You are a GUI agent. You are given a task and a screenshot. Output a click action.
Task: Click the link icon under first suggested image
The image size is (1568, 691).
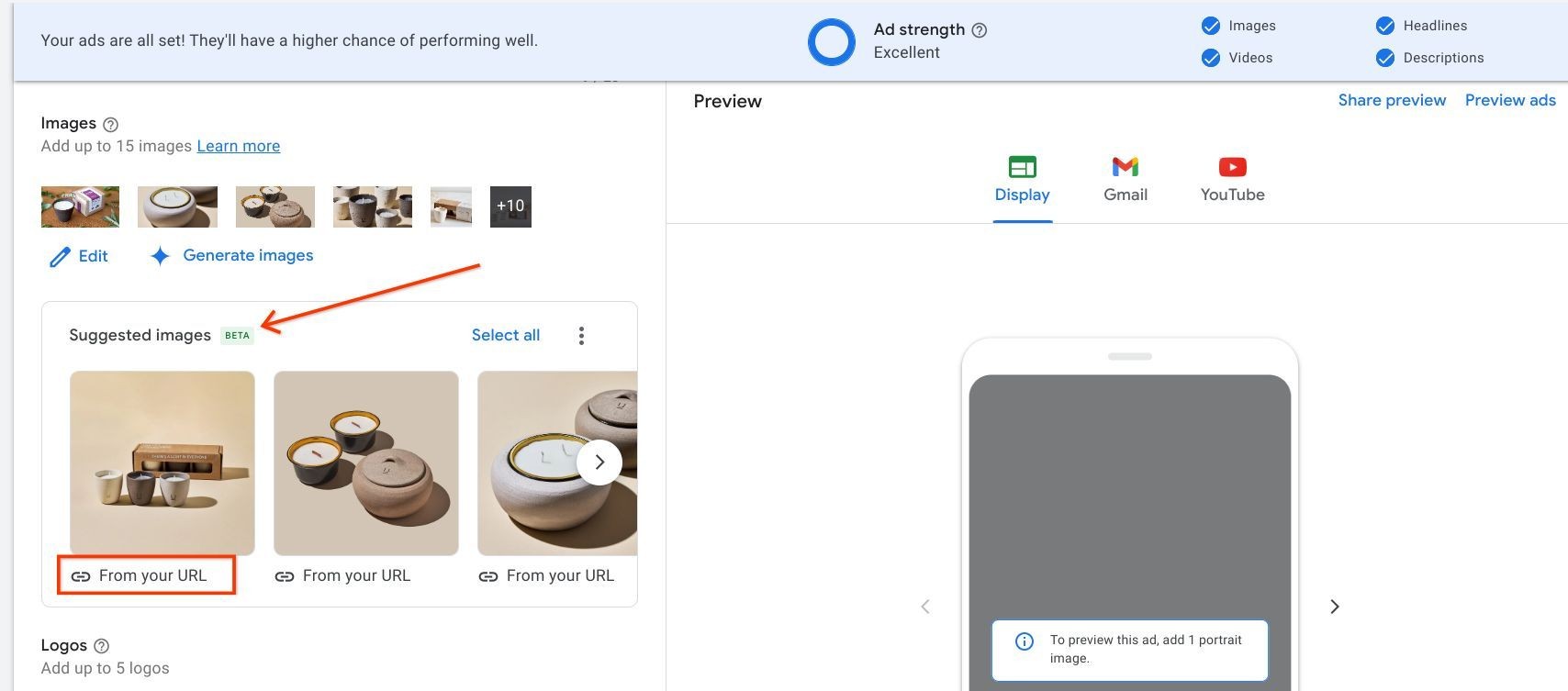pyautogui.click(x=81, y=576)
